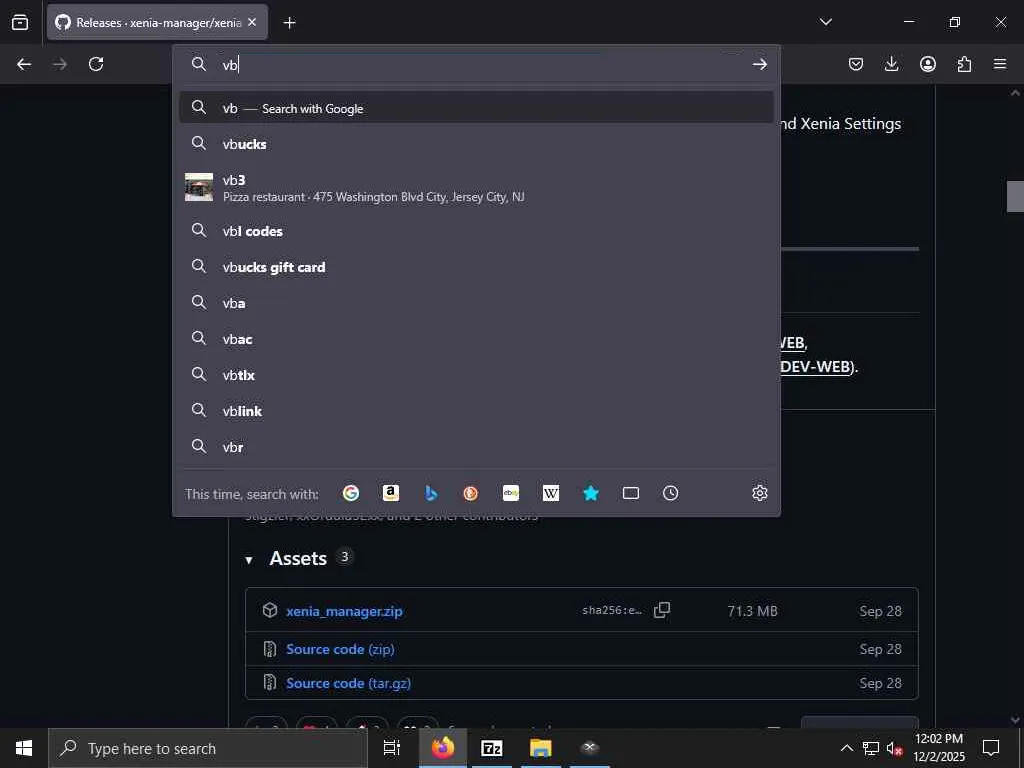Image resolution: width=1024 pixels, height=768 pixels.
Task: Open the Firefox account menu
Action: [x=927, y=64]
